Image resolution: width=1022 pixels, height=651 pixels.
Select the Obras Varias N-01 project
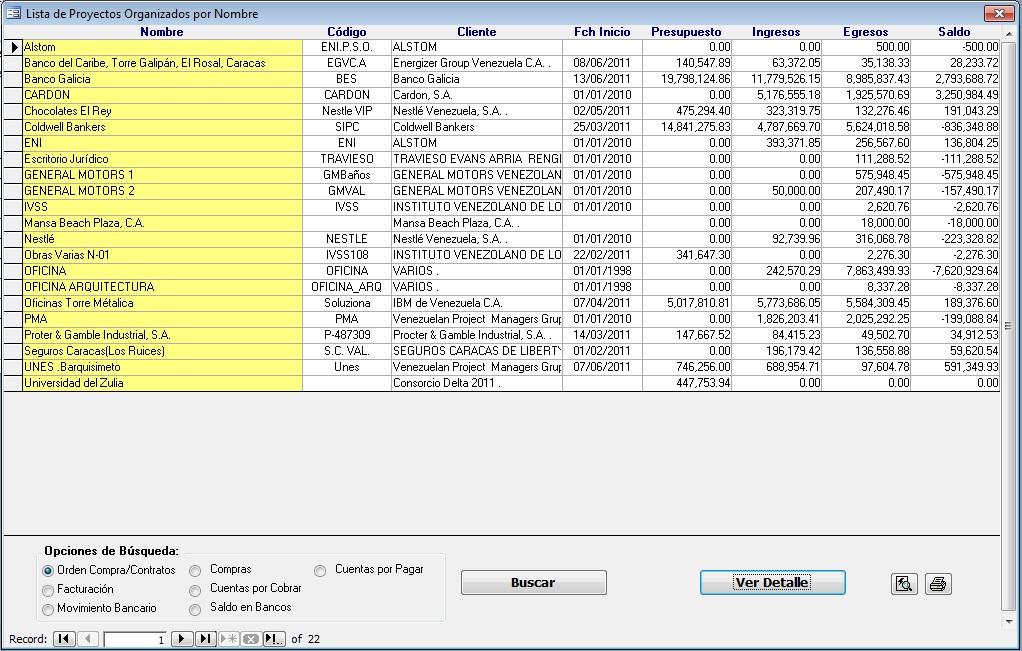[162, 255]
